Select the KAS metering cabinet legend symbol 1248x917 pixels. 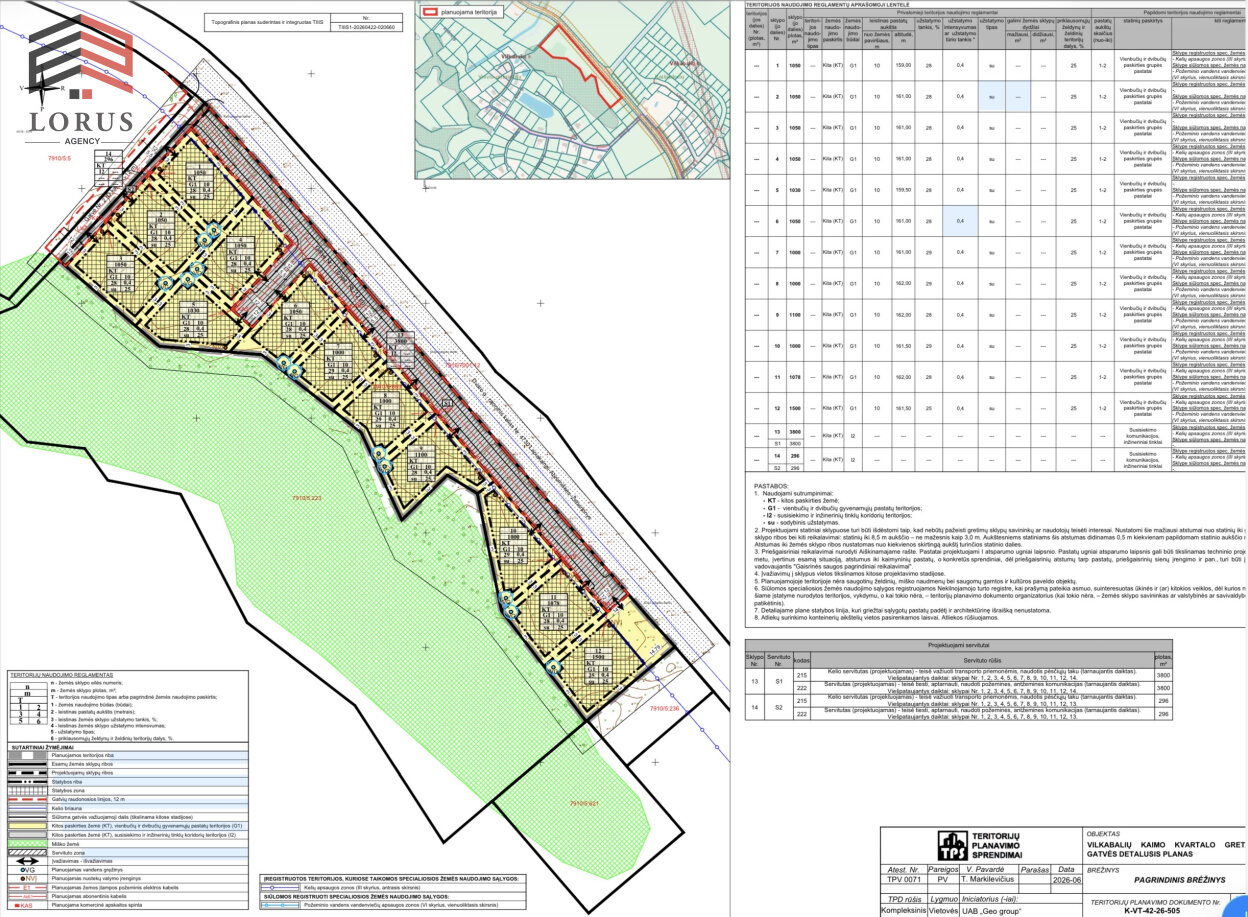(x=24, y=905)
